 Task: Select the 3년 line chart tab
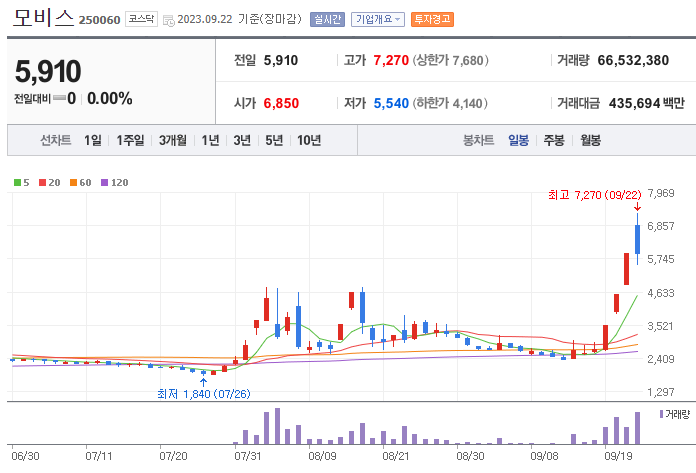242,140
